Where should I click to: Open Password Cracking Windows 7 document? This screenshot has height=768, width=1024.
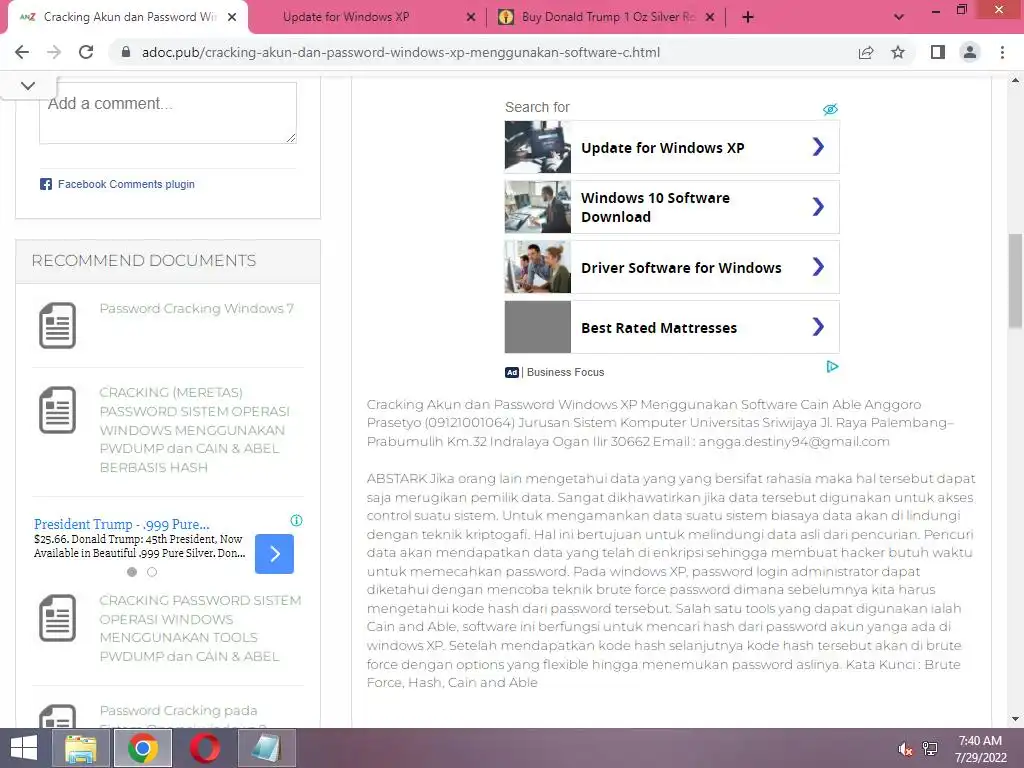(x=197, y=308)
